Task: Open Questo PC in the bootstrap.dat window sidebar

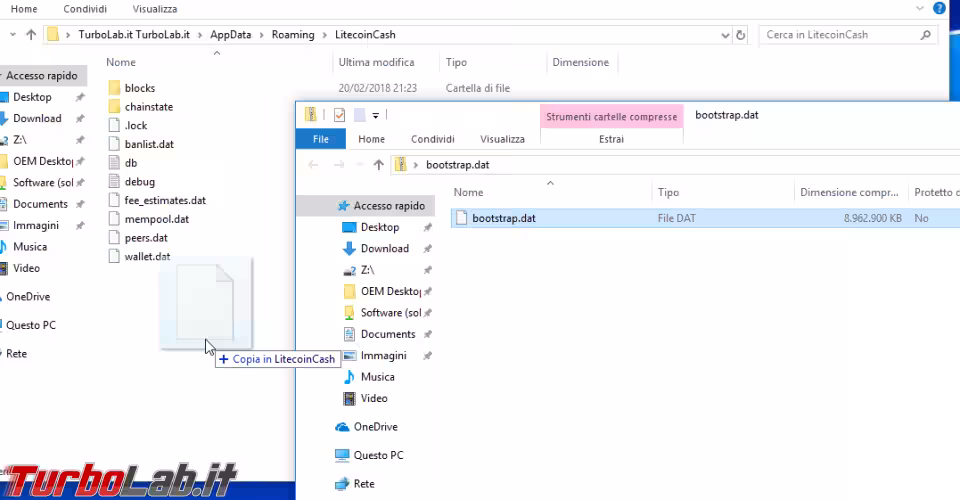Action: coord(378,455)
